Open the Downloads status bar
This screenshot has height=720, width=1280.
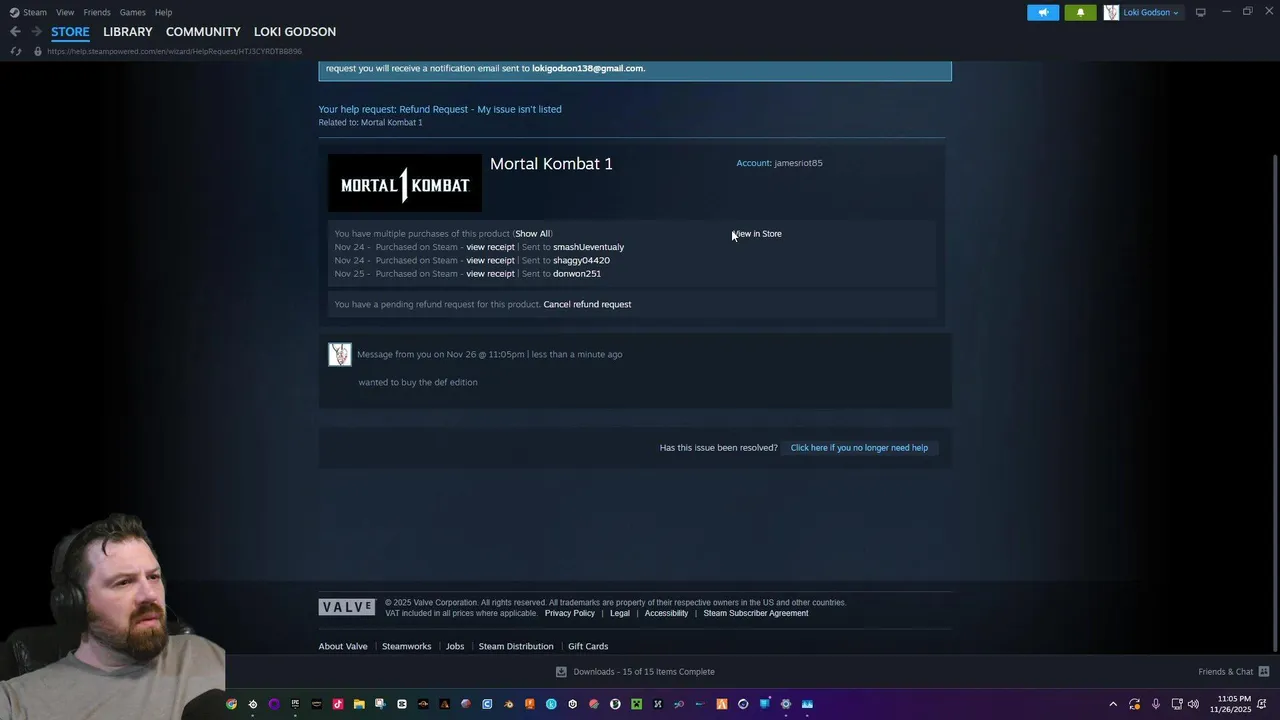point(636,672)
